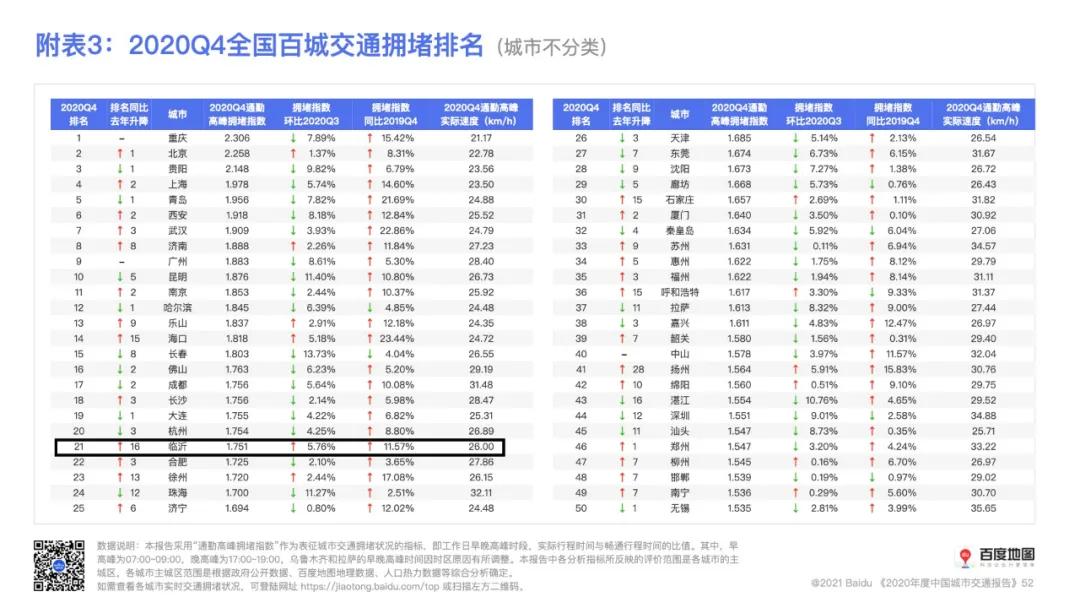The height and width of the screenshot is (608, 1080).
Task: Click the congestion index value '2.306'
Action: (x=237, y=138)
